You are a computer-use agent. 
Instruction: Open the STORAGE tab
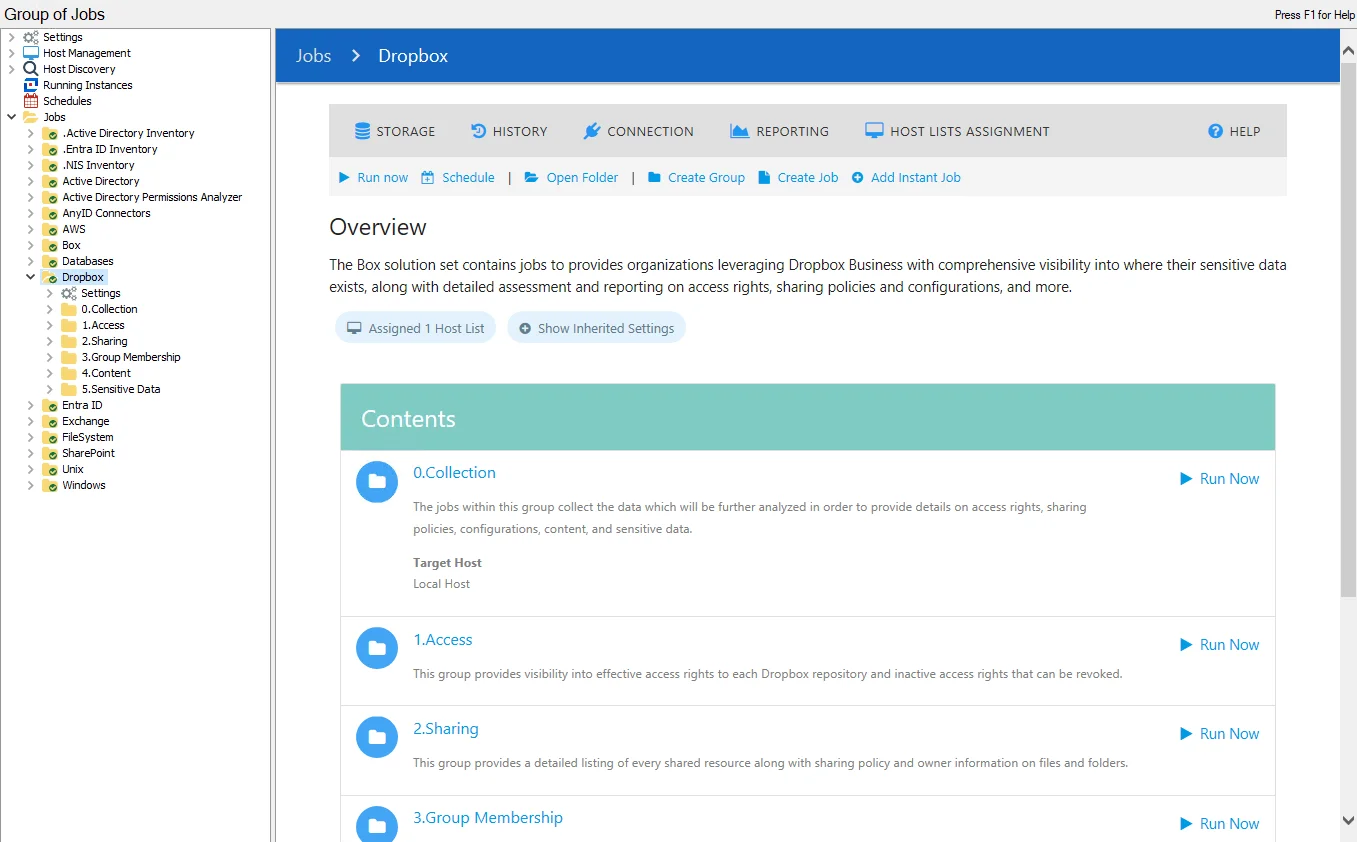tap(395, 131)
